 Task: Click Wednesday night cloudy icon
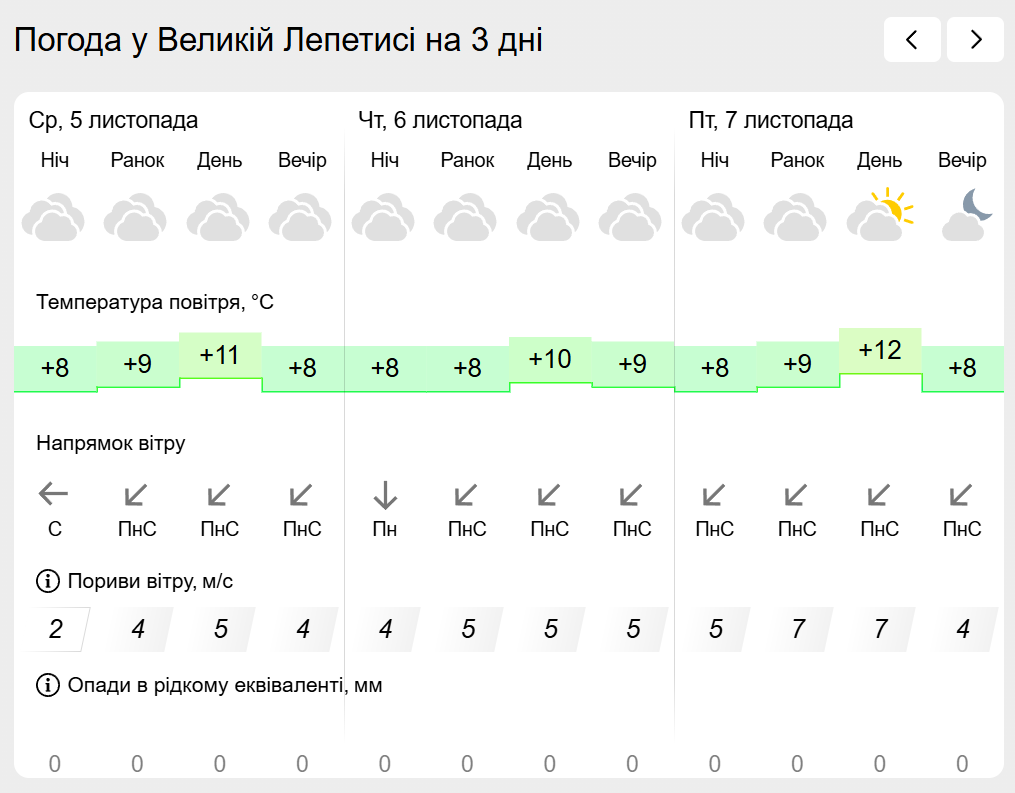54,218
